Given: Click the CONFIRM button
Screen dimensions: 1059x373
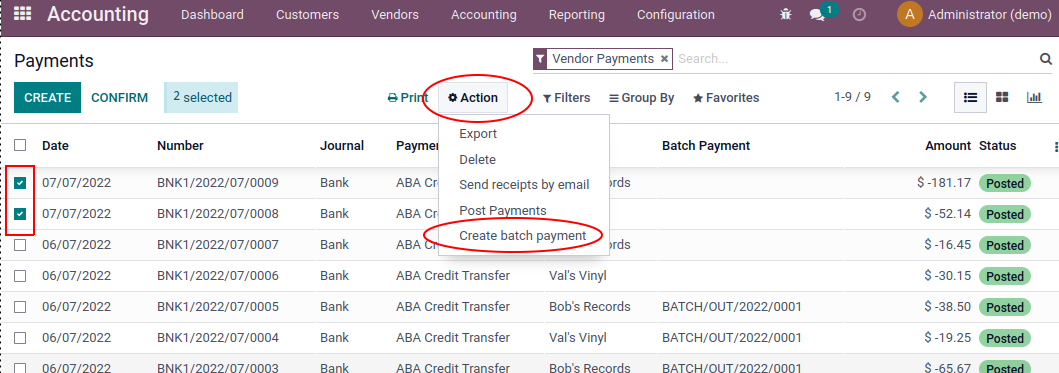Looking at the screenshot, I should click(x=120, y=97).
